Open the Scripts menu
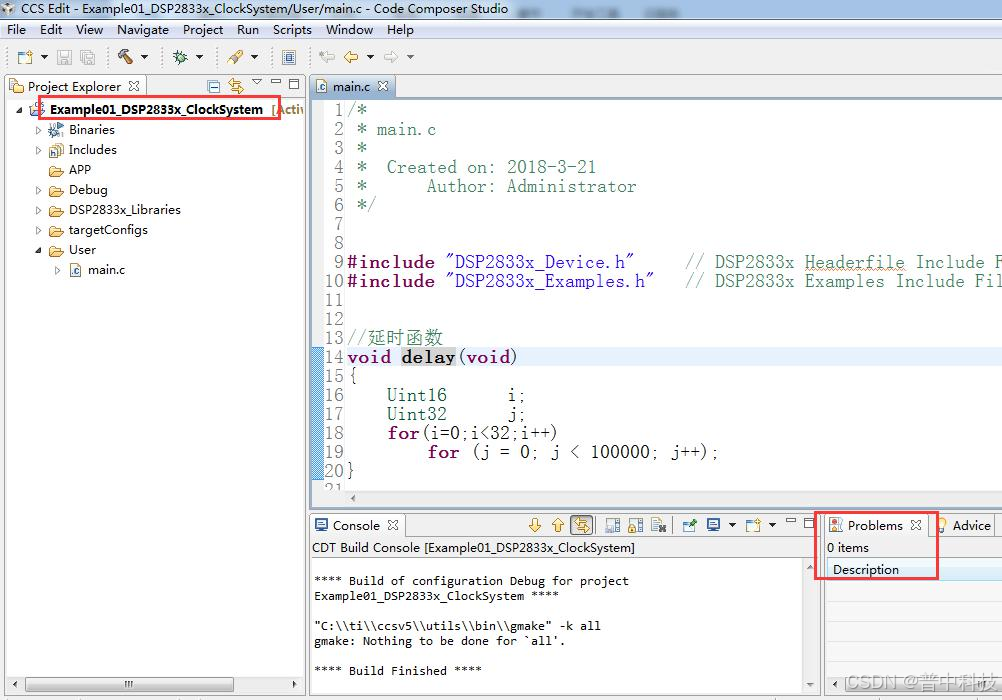The image size is (1002, 700). tap(292, 29)
